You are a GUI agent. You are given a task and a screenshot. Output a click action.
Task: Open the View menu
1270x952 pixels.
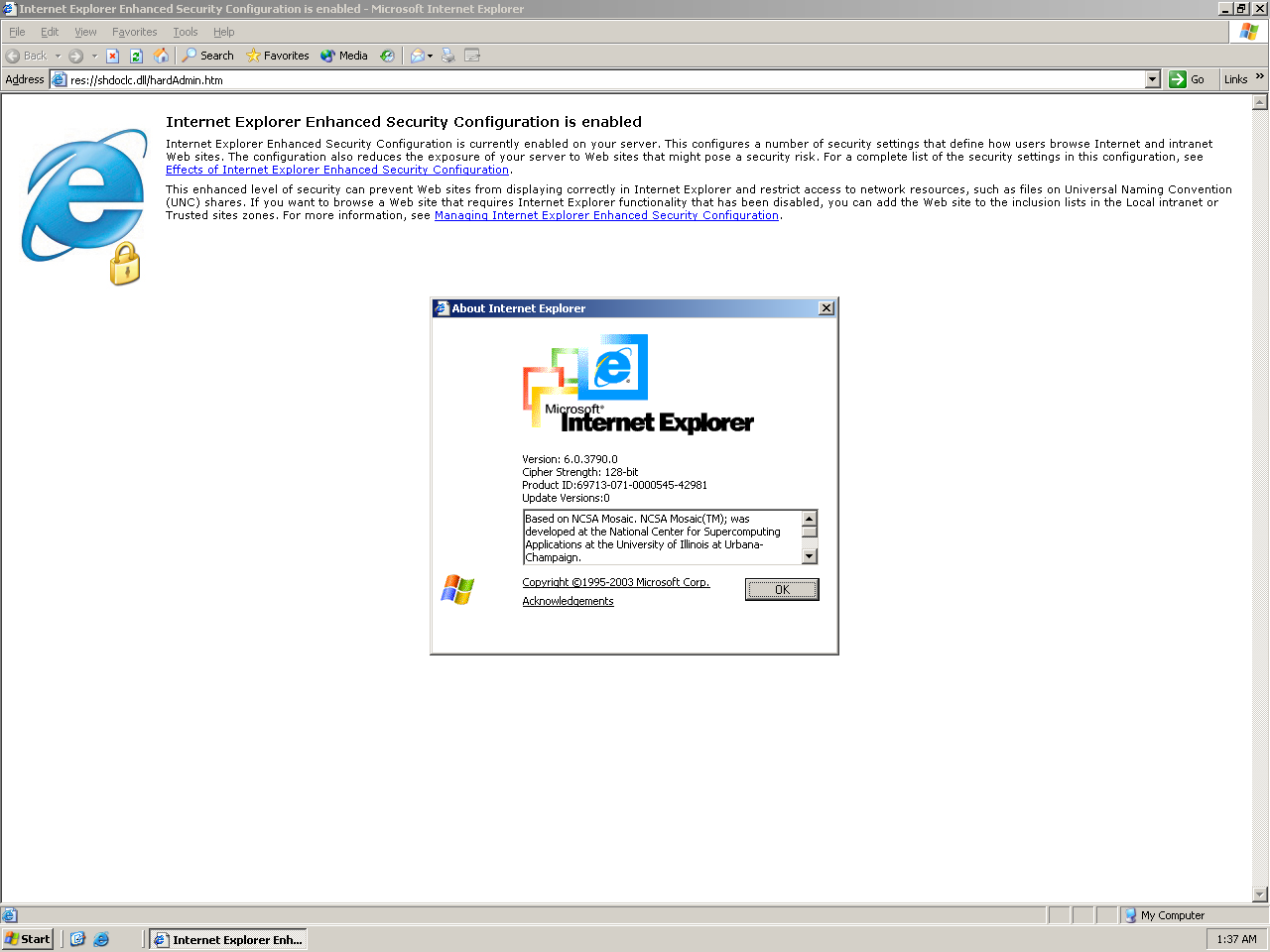coord(86,32)
